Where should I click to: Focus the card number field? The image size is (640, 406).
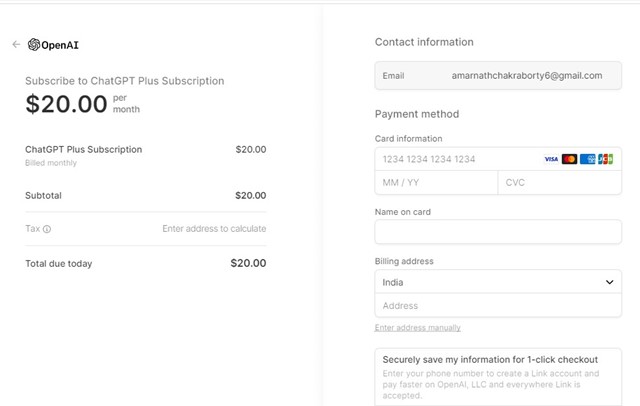498,159
